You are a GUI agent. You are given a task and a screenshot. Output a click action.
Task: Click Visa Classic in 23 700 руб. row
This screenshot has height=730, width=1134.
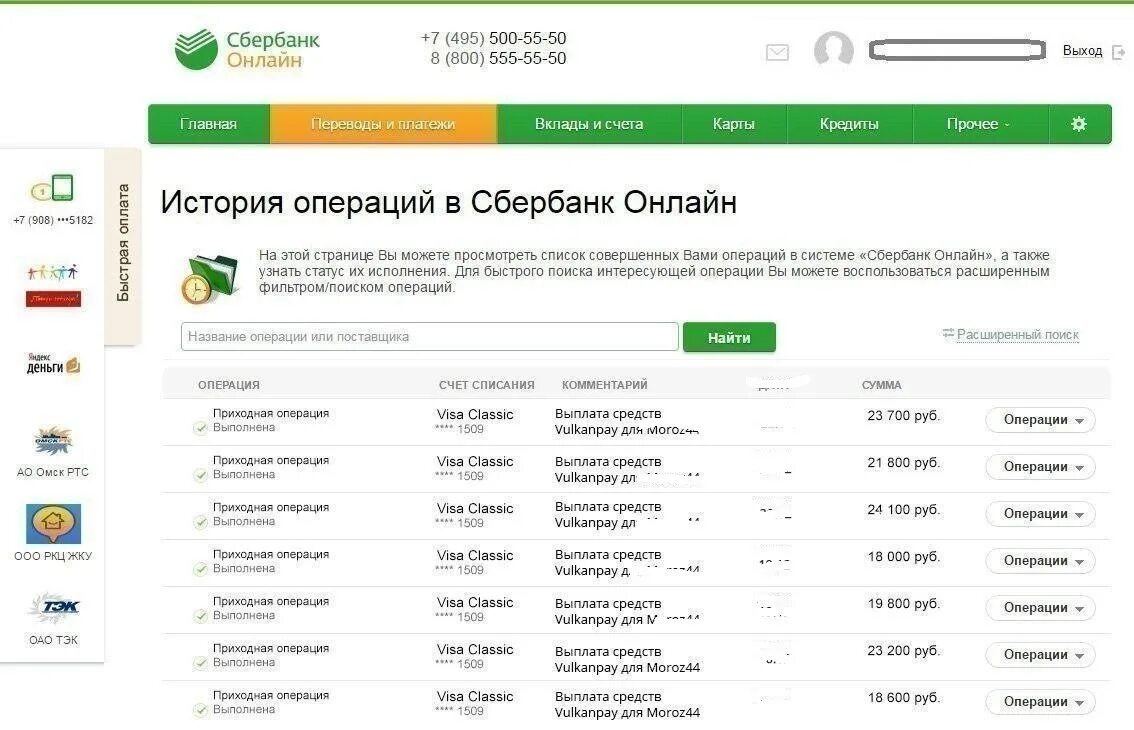[x=475, y=415]
